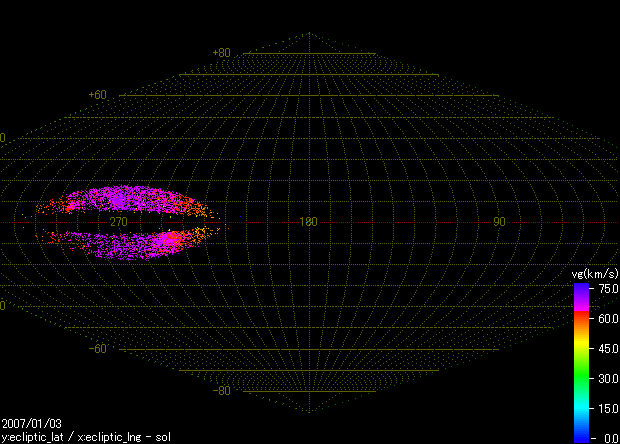Click the 180 longitude label at center

pyautogui.click(x=308, y=222)
